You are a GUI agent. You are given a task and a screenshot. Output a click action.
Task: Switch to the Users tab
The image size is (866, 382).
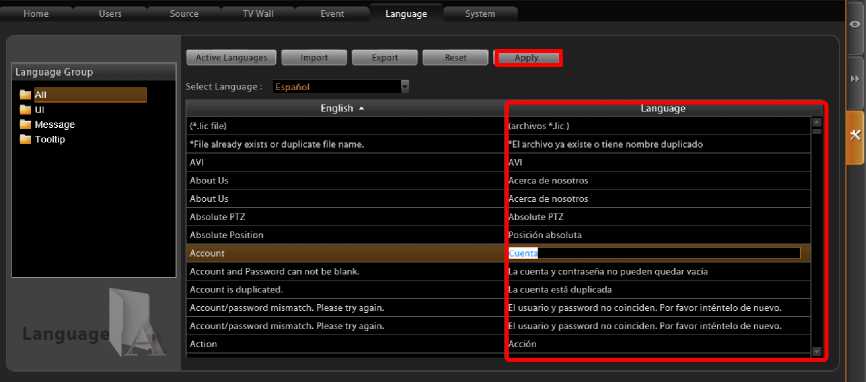[110, 14]
